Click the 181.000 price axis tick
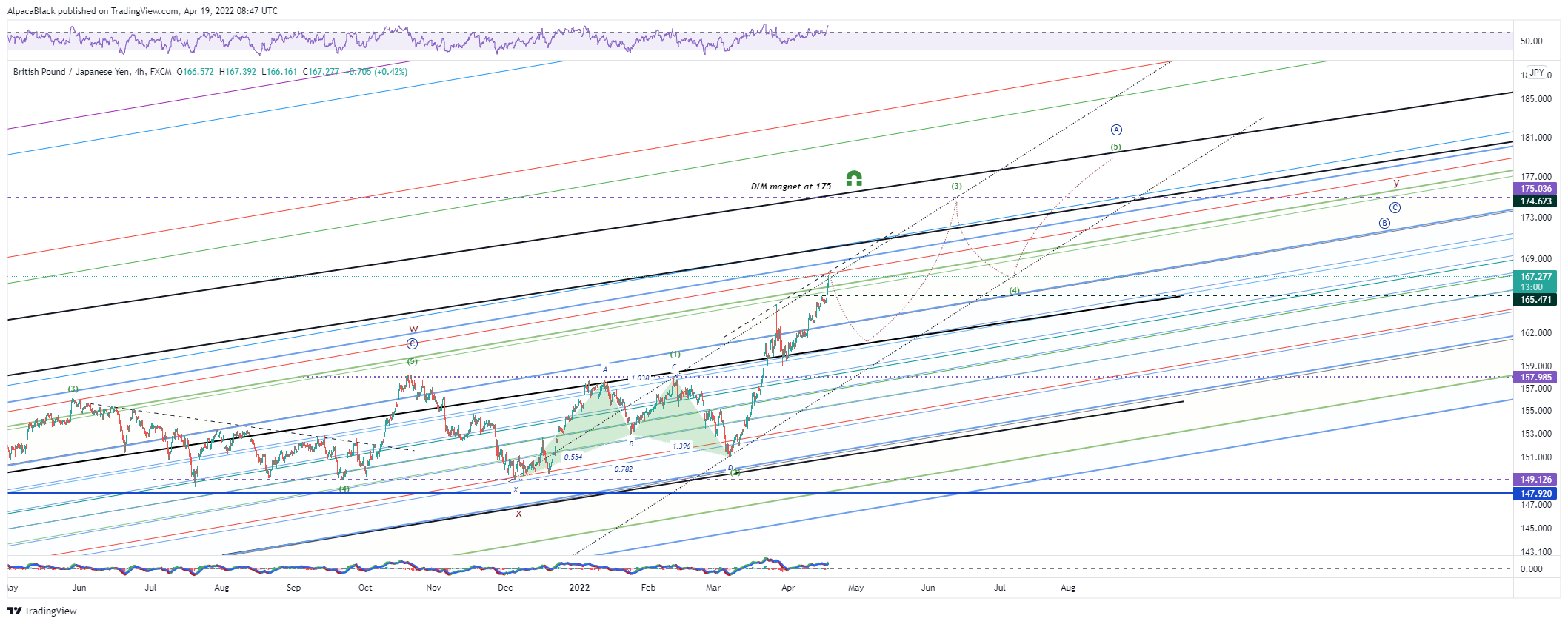The height and width of the screenshot is (624, 1568). 1536,138
